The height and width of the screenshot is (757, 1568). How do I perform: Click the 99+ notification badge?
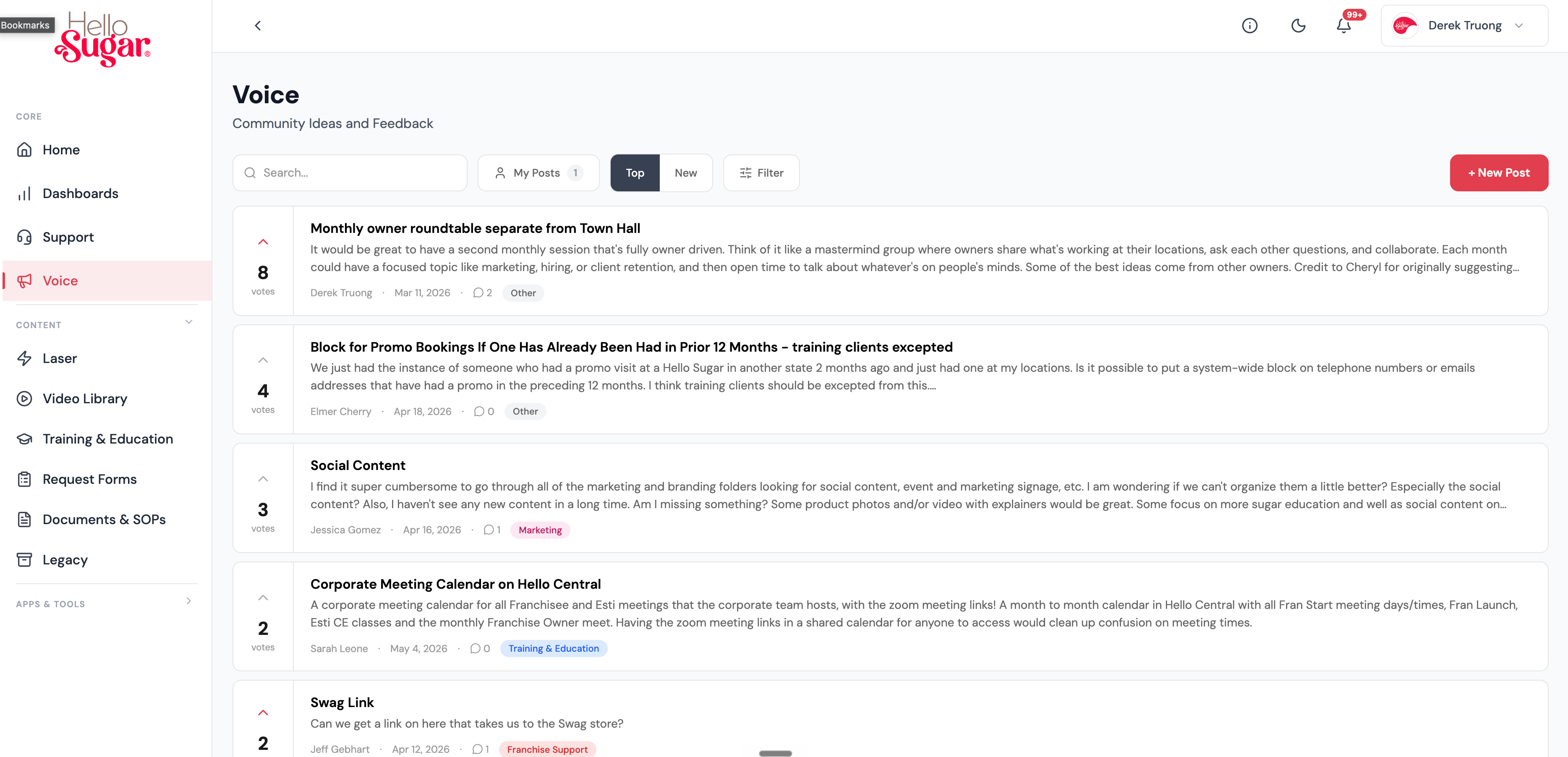click(1354, 15)
